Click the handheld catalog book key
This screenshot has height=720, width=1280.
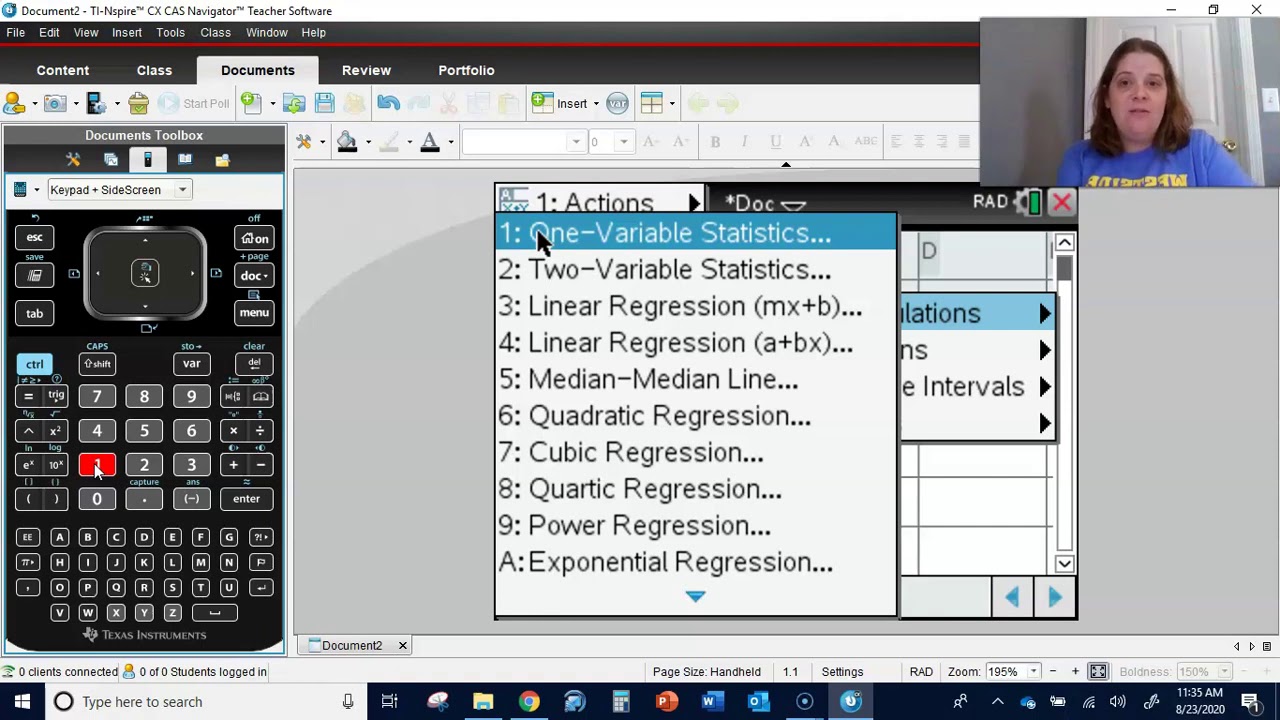tap(260, 397)
